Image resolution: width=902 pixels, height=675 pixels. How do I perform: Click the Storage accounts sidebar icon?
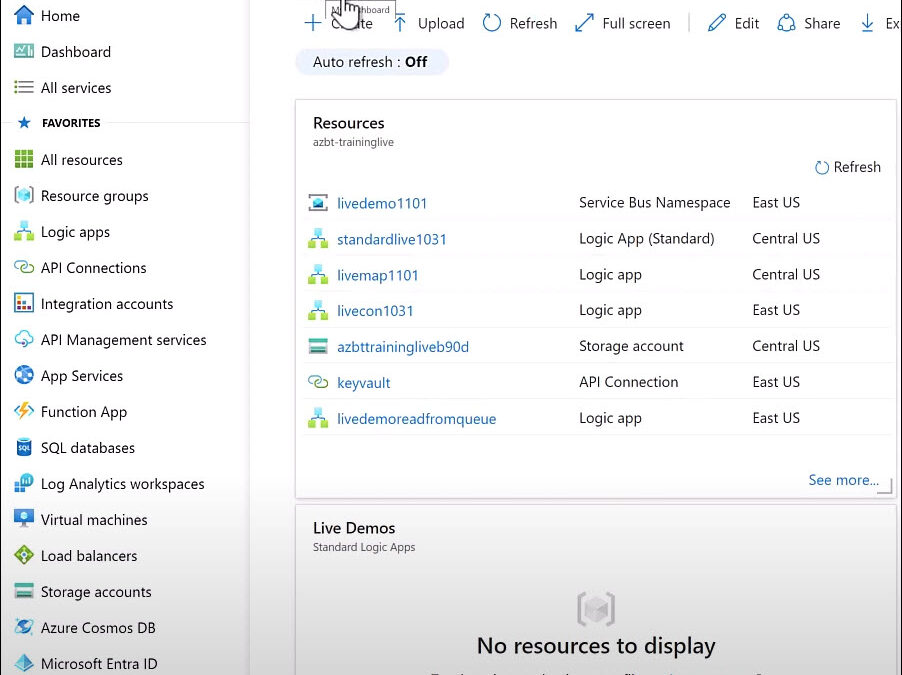tap(24, 591)
